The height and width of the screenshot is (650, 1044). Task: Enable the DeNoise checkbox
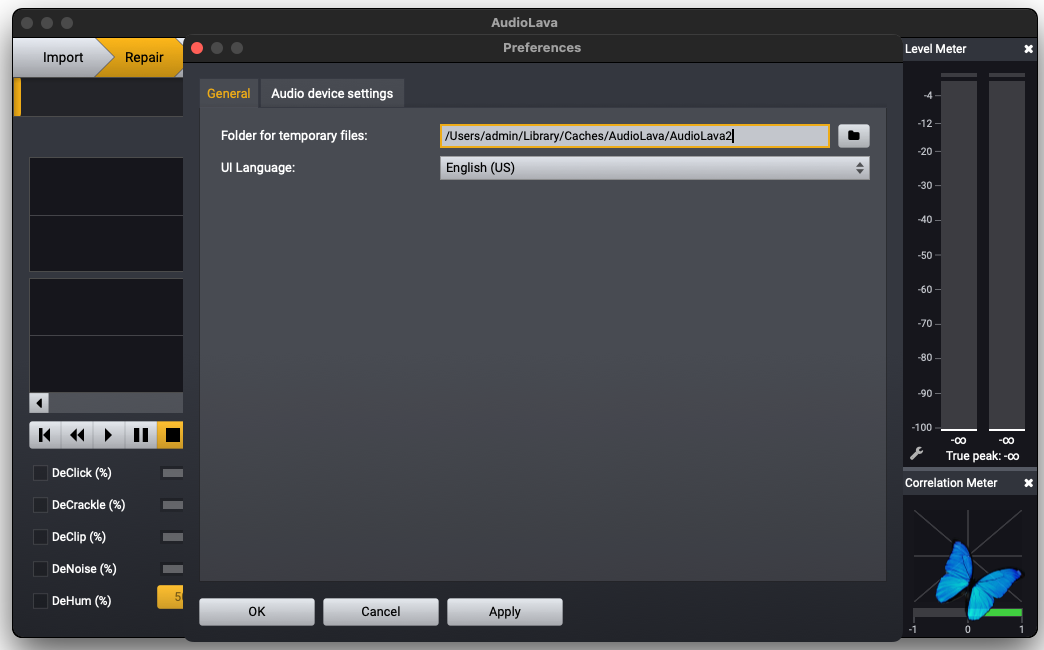tap(41, 569)
